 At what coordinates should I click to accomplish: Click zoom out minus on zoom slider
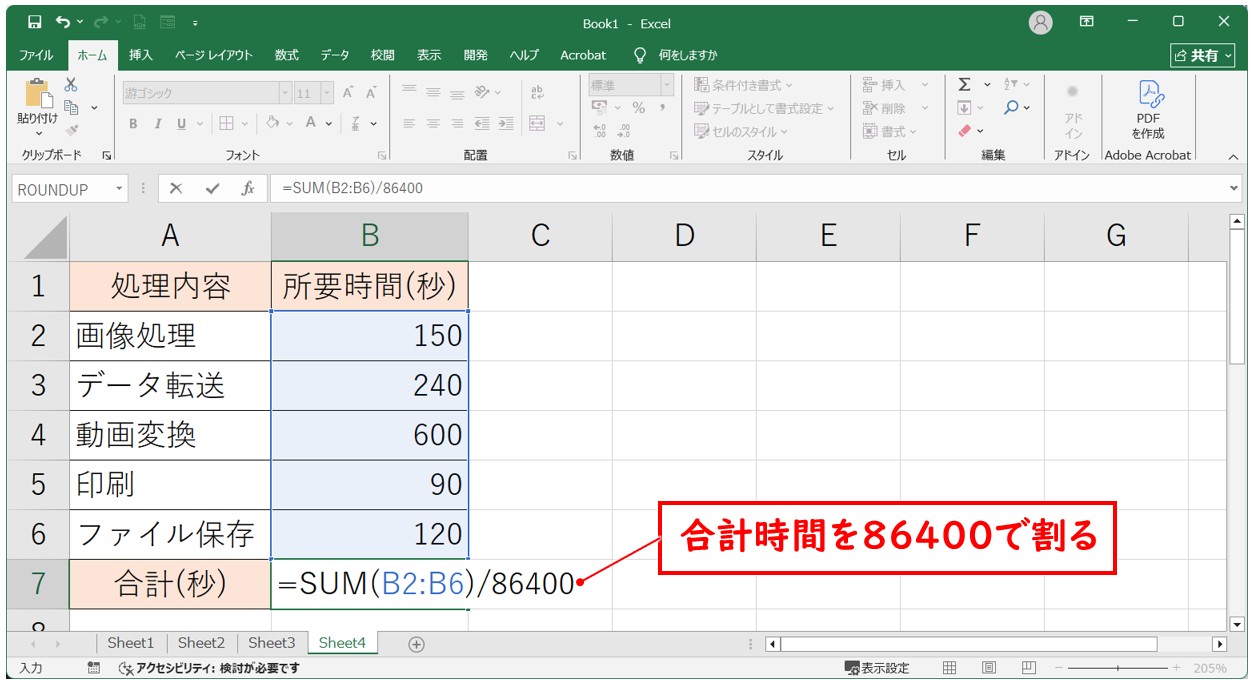[x=1058, y=668]
